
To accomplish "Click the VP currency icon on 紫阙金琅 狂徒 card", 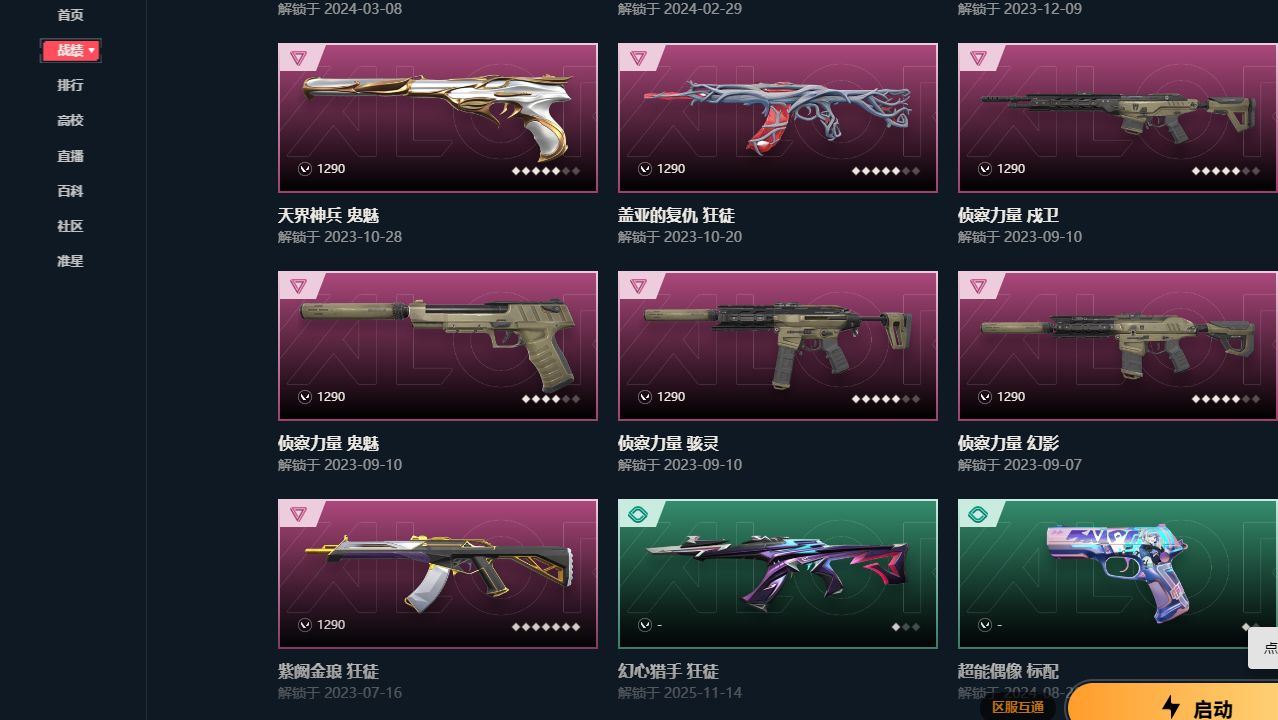I will click(305, 625).
